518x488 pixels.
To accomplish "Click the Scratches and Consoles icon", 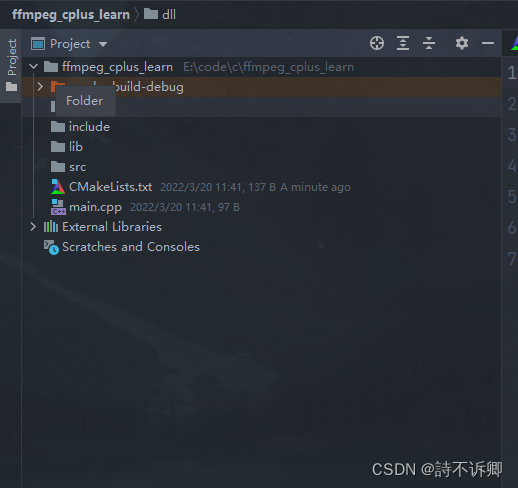I will 51,247.
